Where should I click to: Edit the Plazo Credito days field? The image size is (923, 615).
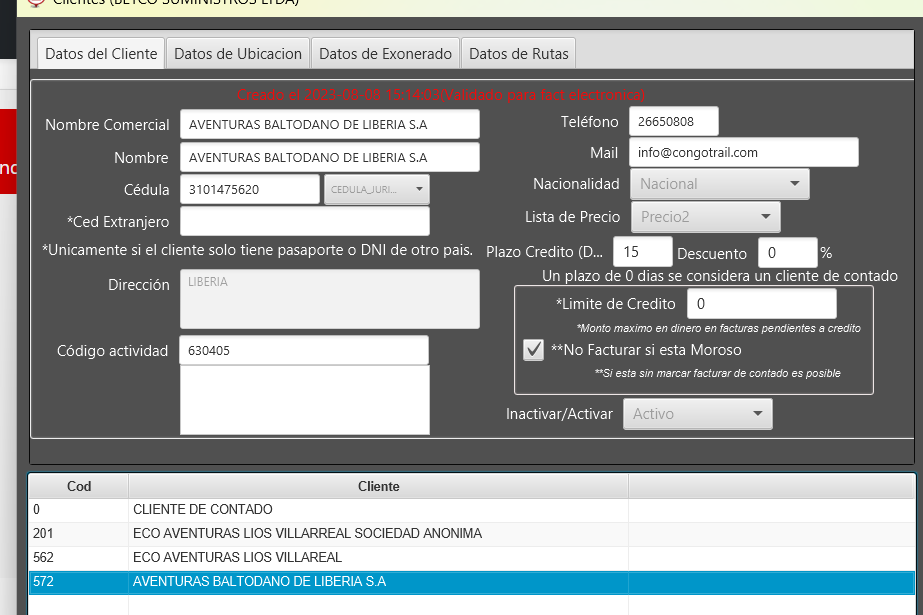641,253
